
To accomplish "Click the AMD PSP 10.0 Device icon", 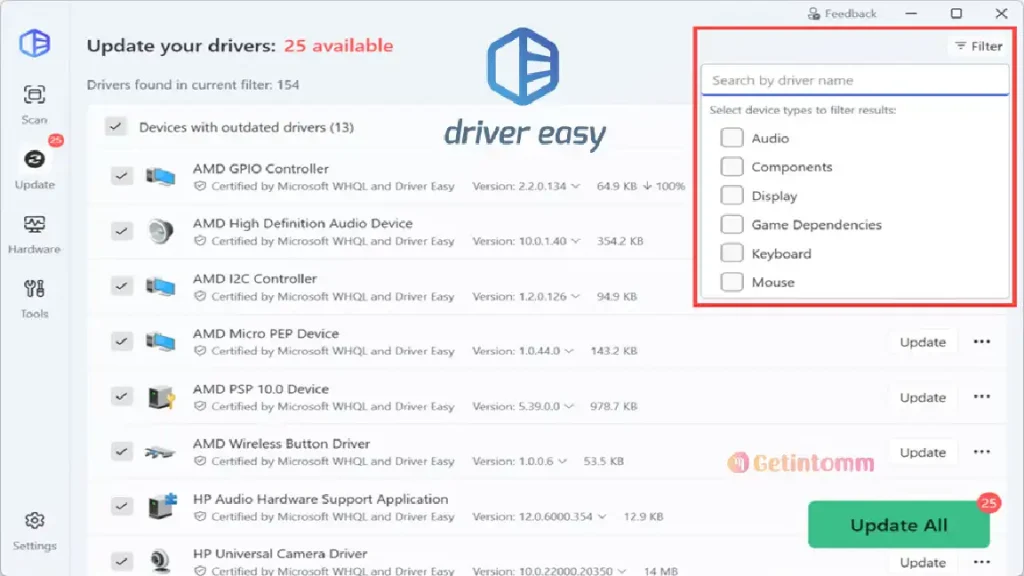I will tap(161, 396).
